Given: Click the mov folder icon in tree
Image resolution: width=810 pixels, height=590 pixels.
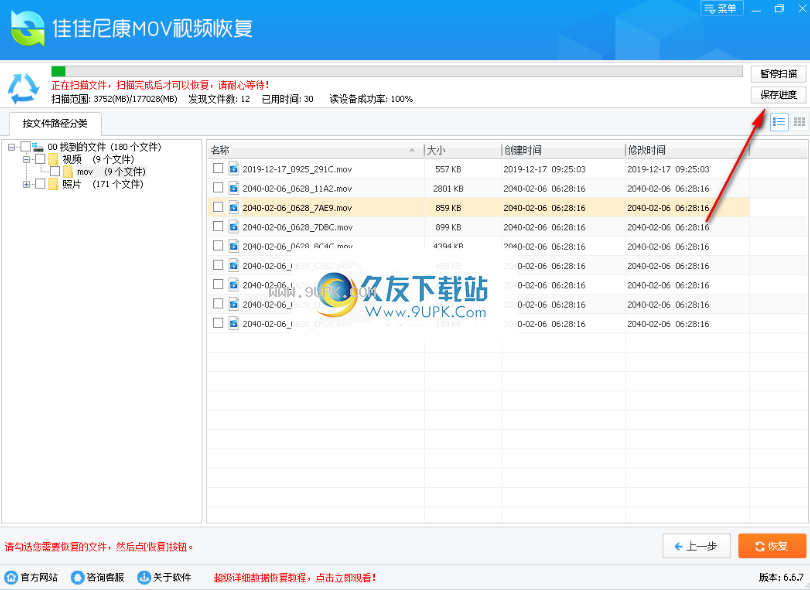Looking at the screenshot, I should [x=68, y=172].
